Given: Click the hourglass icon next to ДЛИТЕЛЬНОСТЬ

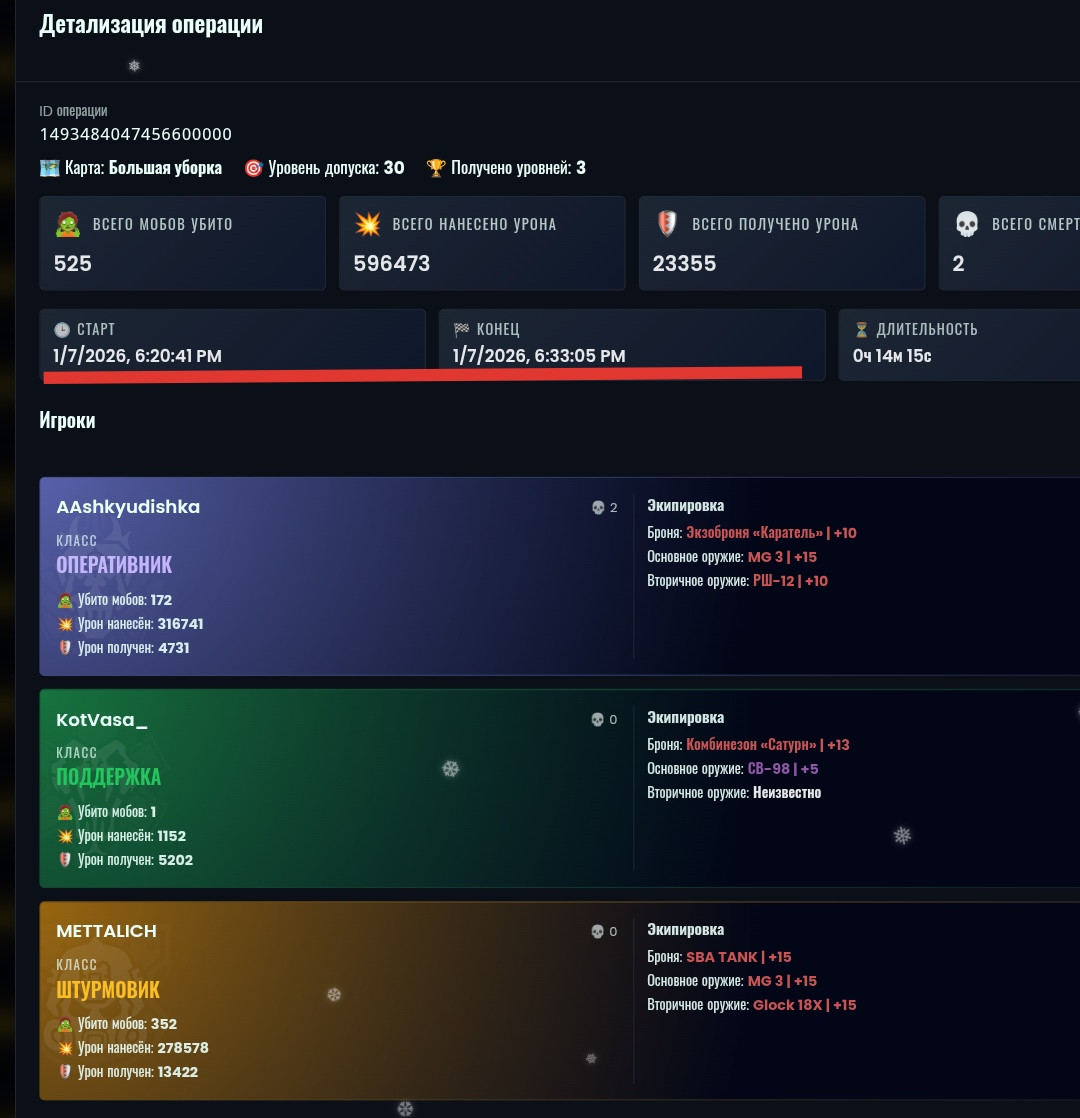Looking at the screenshot, I should (x=861, y=329).
